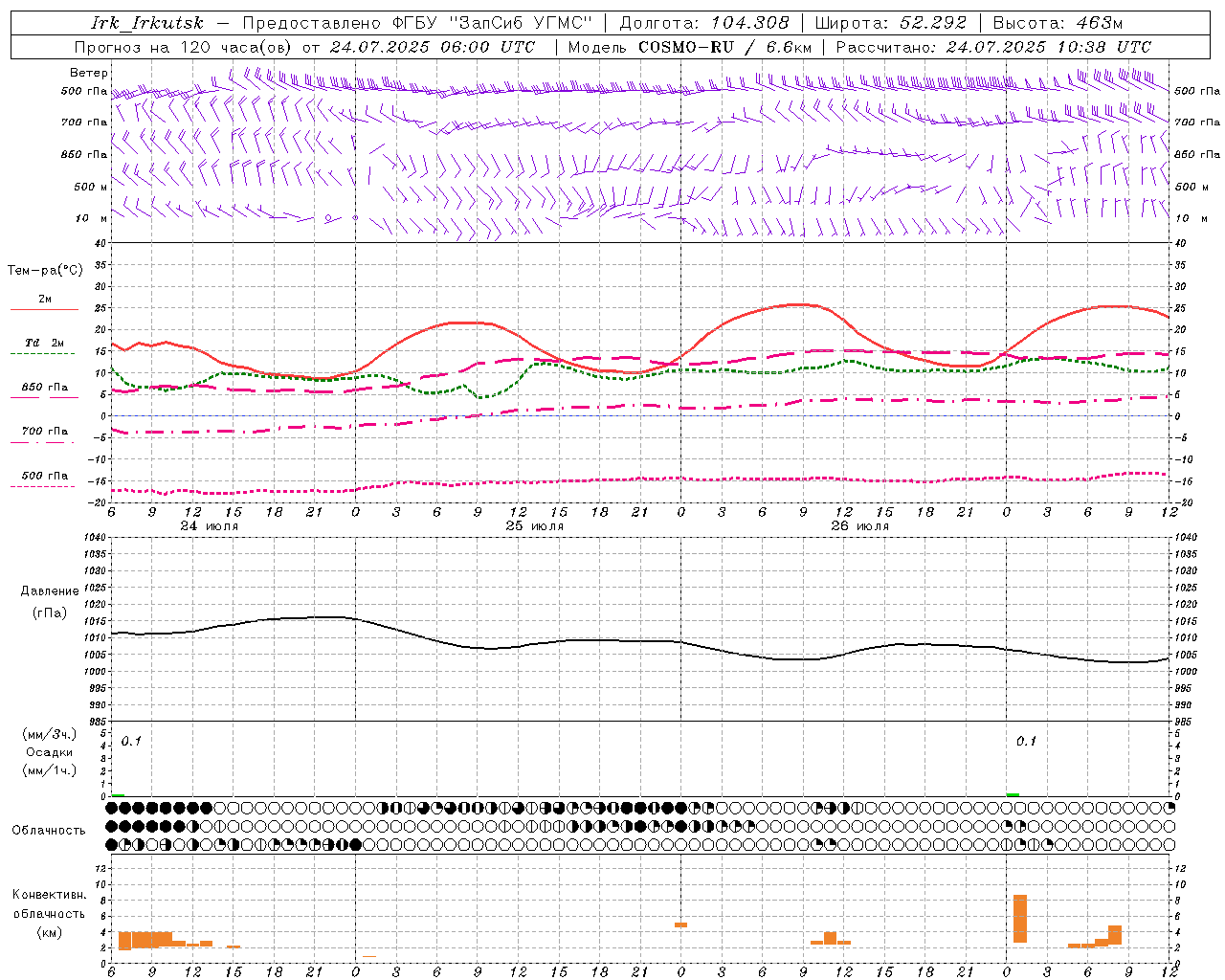
Task: Select the Модель COSMO-RU / 6.6км text
Action: tap(690, 47)
